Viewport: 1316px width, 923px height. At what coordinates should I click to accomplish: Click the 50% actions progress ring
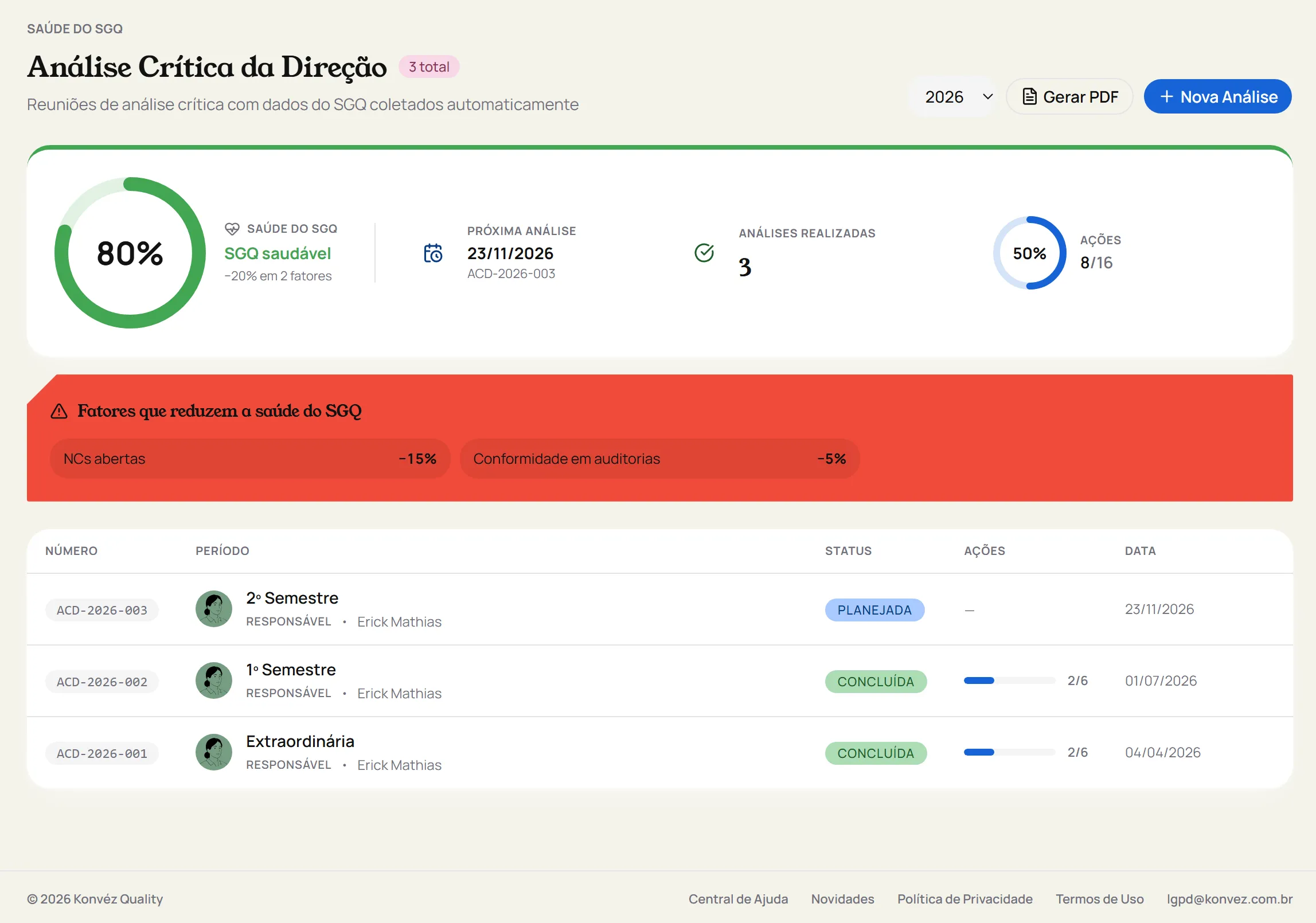(x=1030, y=253)
